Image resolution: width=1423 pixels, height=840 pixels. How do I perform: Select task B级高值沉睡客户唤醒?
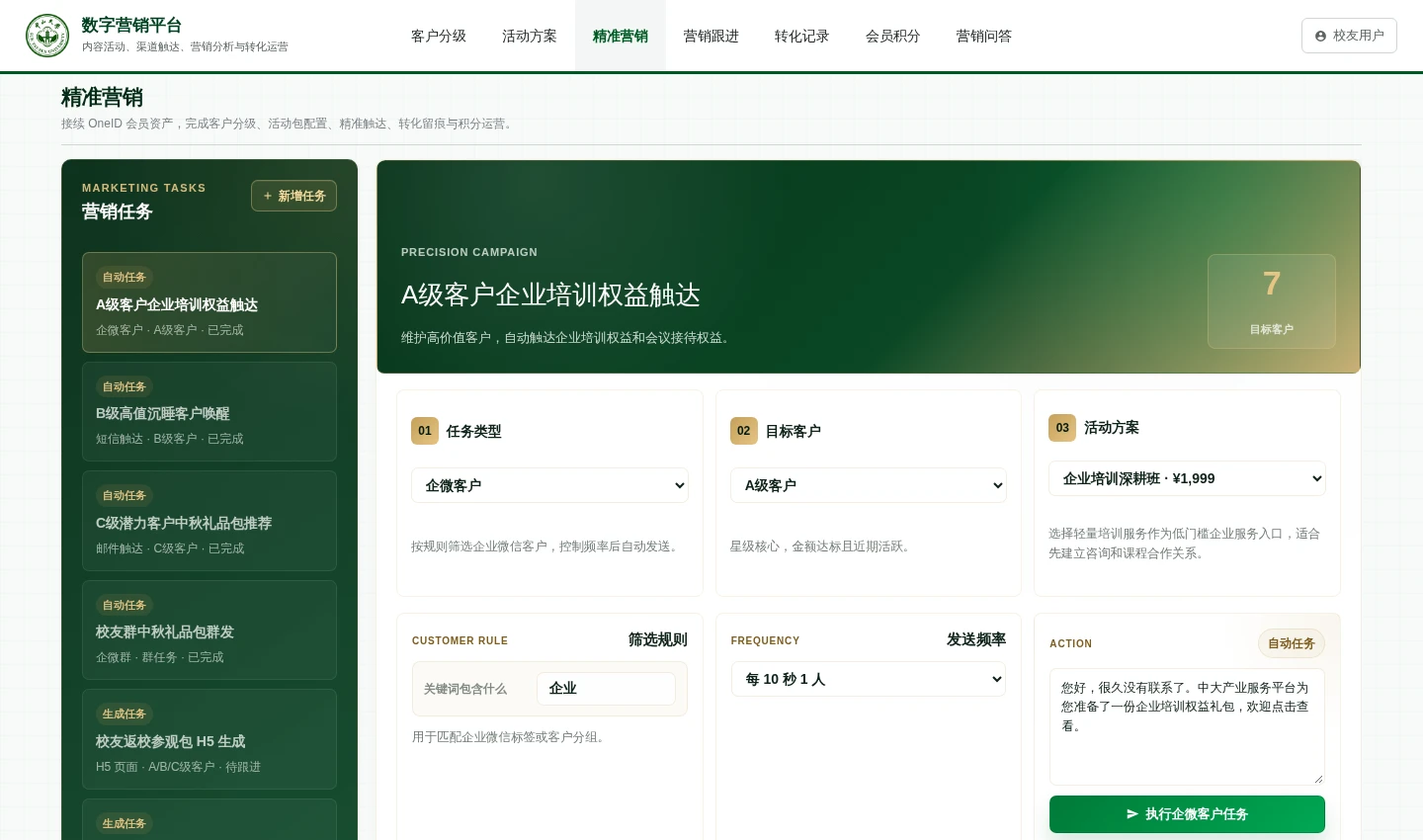click(x=209, y=411)
